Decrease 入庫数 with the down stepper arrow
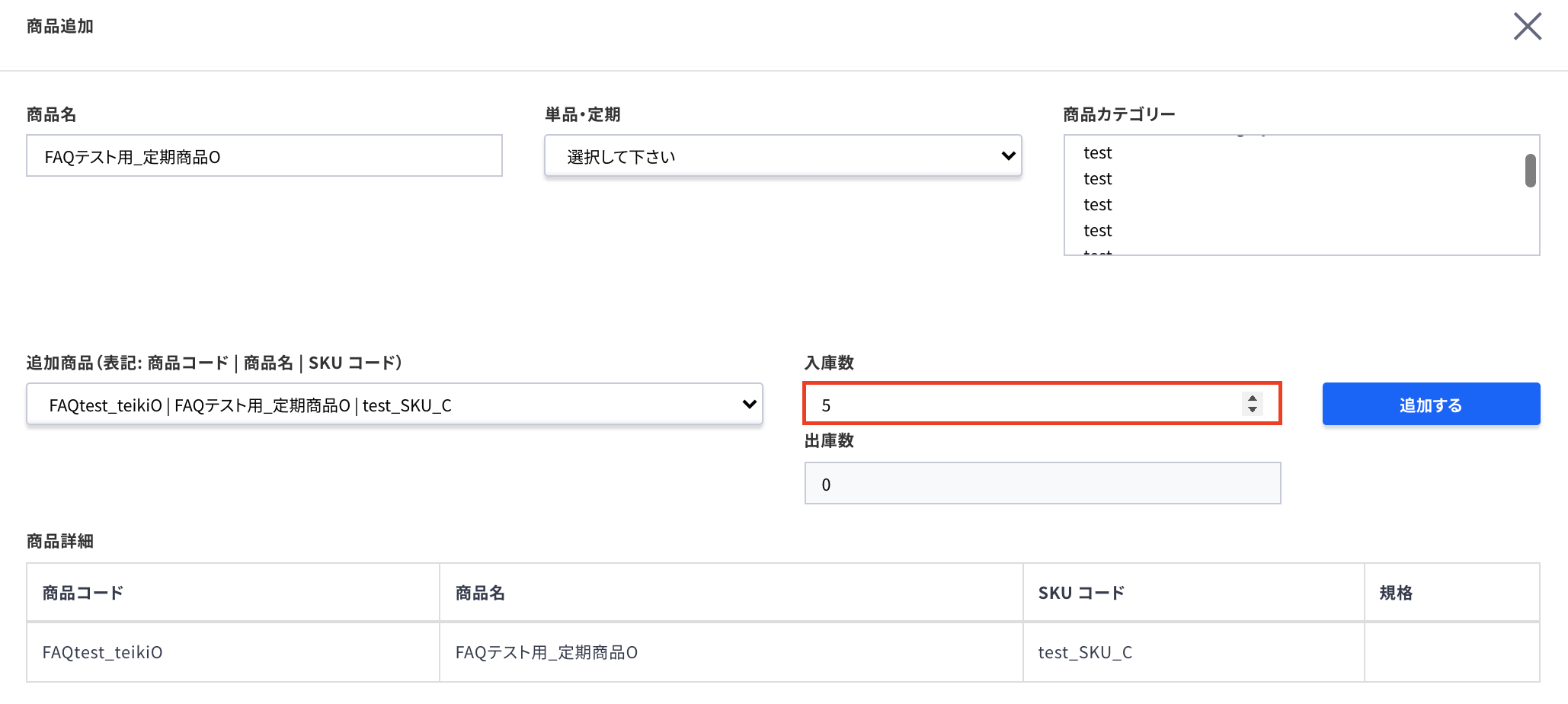 1252,410
